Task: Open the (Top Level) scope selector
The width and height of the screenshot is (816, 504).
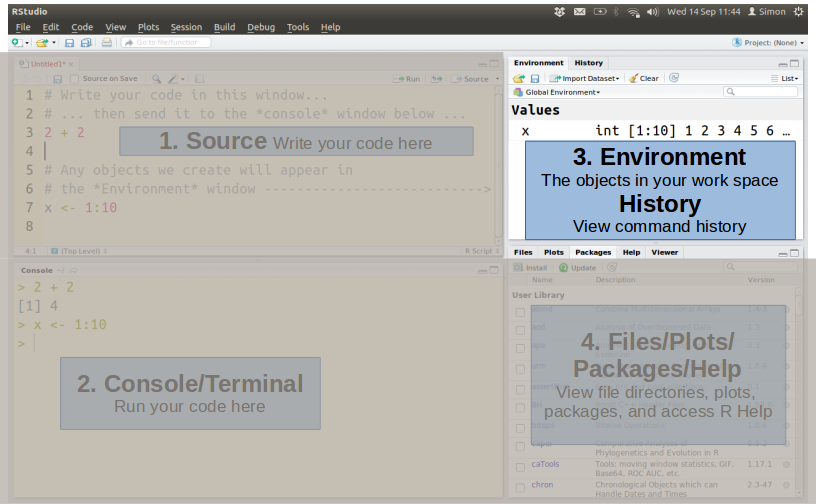Action: point(79,251)
